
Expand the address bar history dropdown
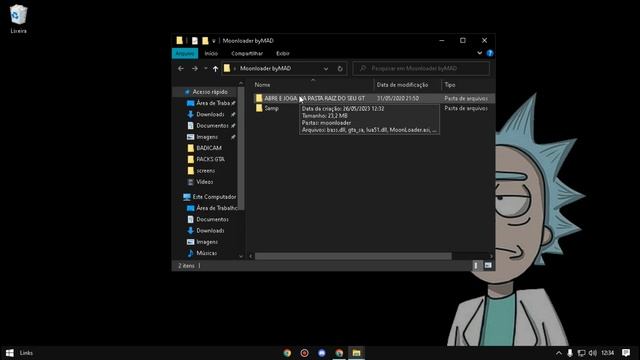326,69
